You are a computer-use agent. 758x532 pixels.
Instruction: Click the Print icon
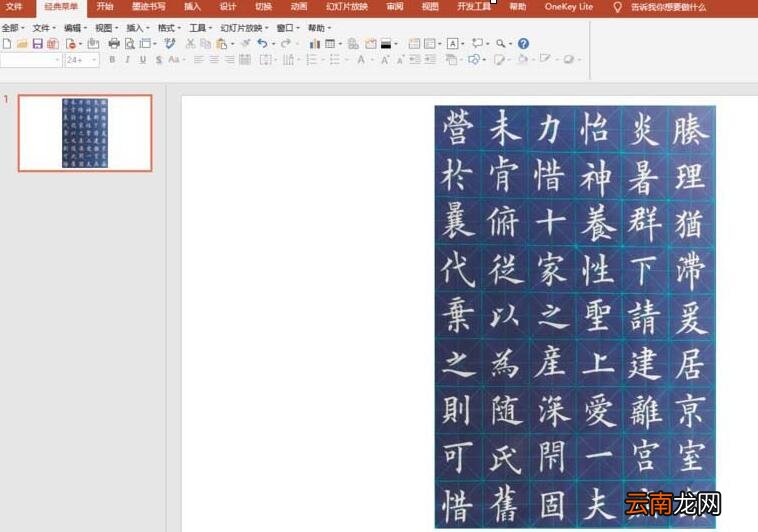click(x=114, y=44)
